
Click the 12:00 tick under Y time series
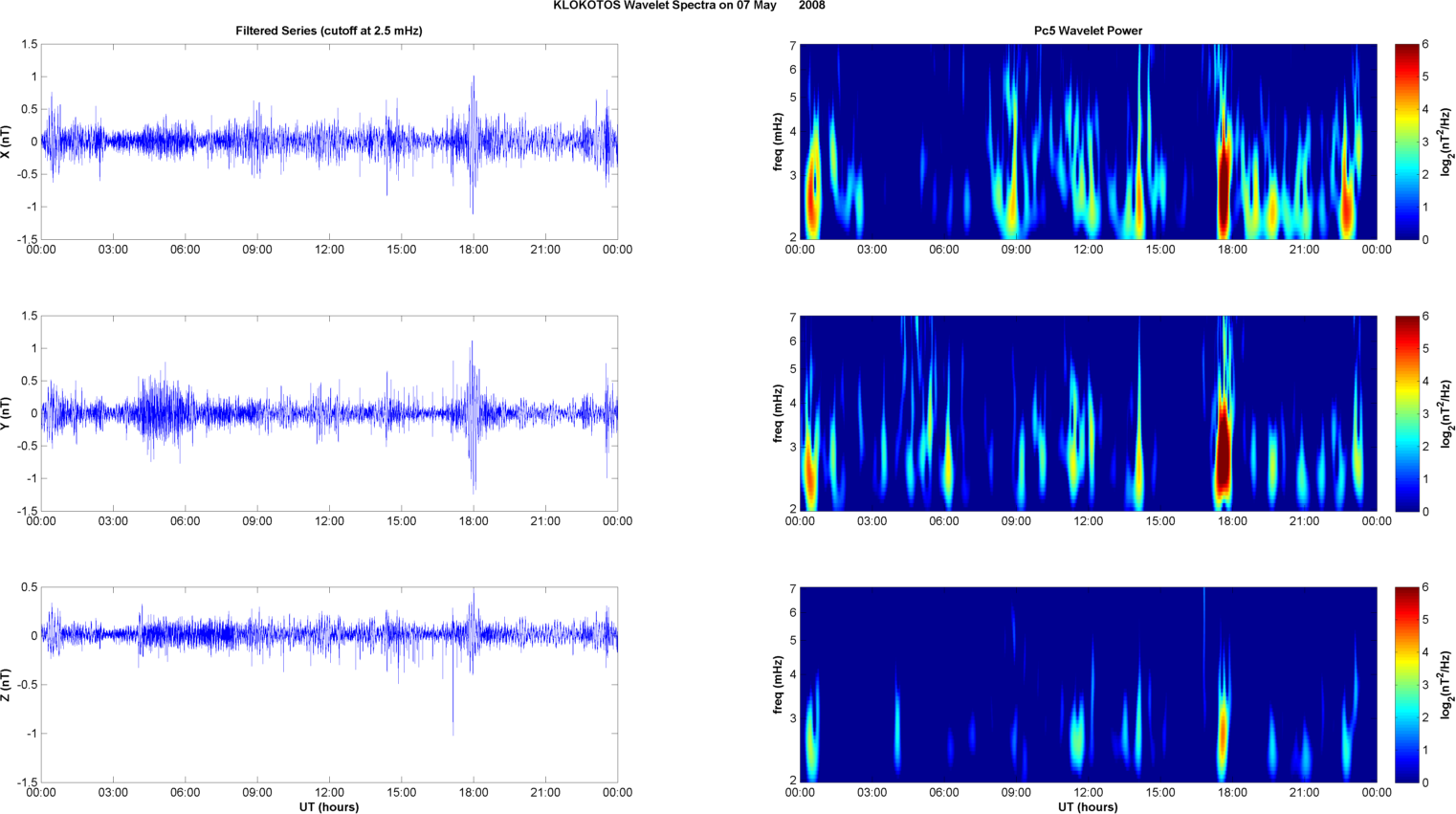point(329,521)
